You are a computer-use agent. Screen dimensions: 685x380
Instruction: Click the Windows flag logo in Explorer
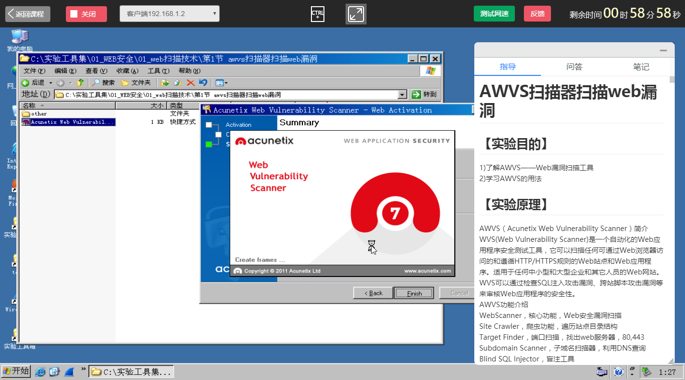430,71
